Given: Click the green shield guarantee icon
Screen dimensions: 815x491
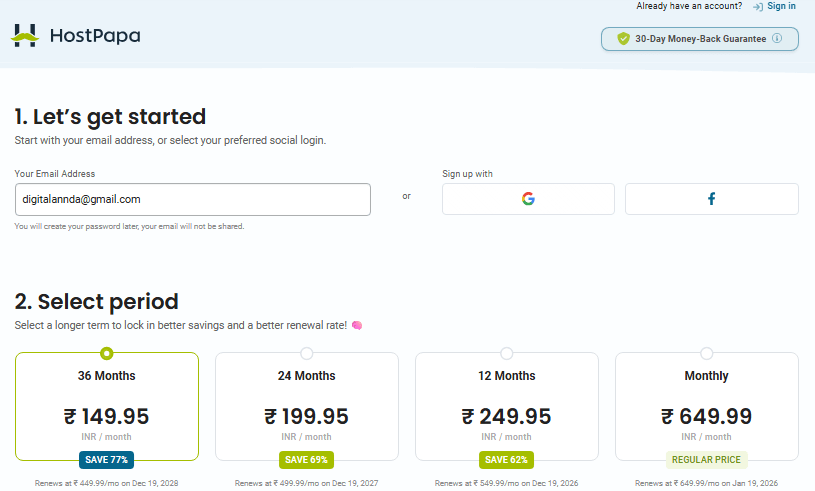Looking at the screenshot, I should pos(623,39).
